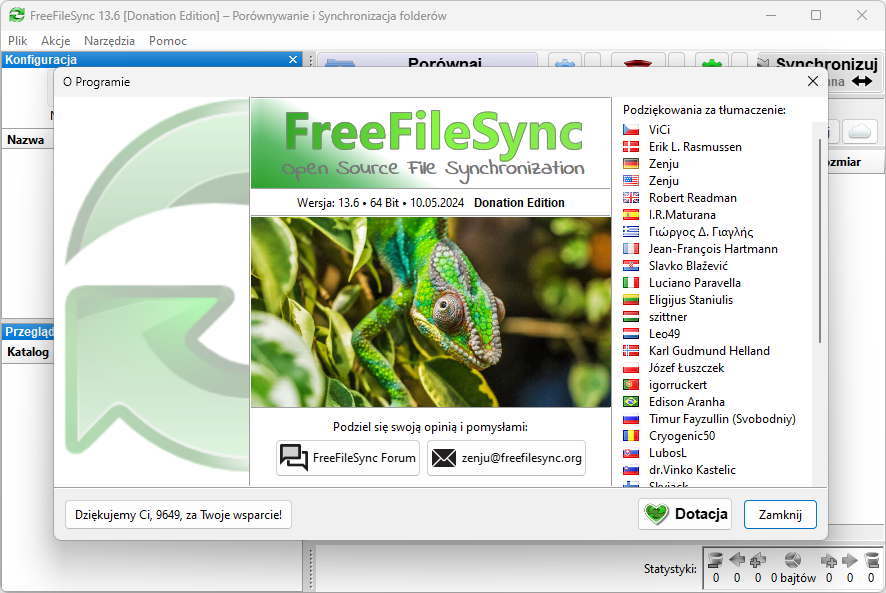Click the Czech flag beside ViCi
The image size is (886, 593).
click(x=631, y=130)
